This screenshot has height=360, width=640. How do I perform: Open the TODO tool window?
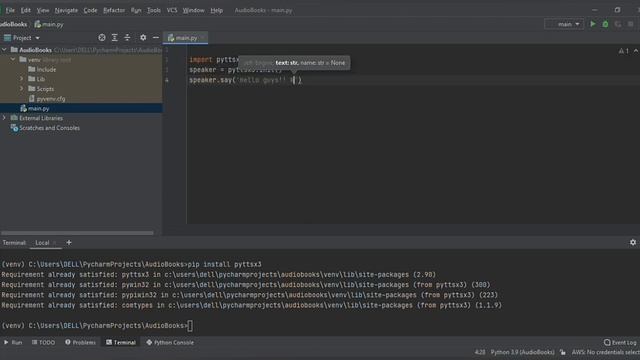43,342
